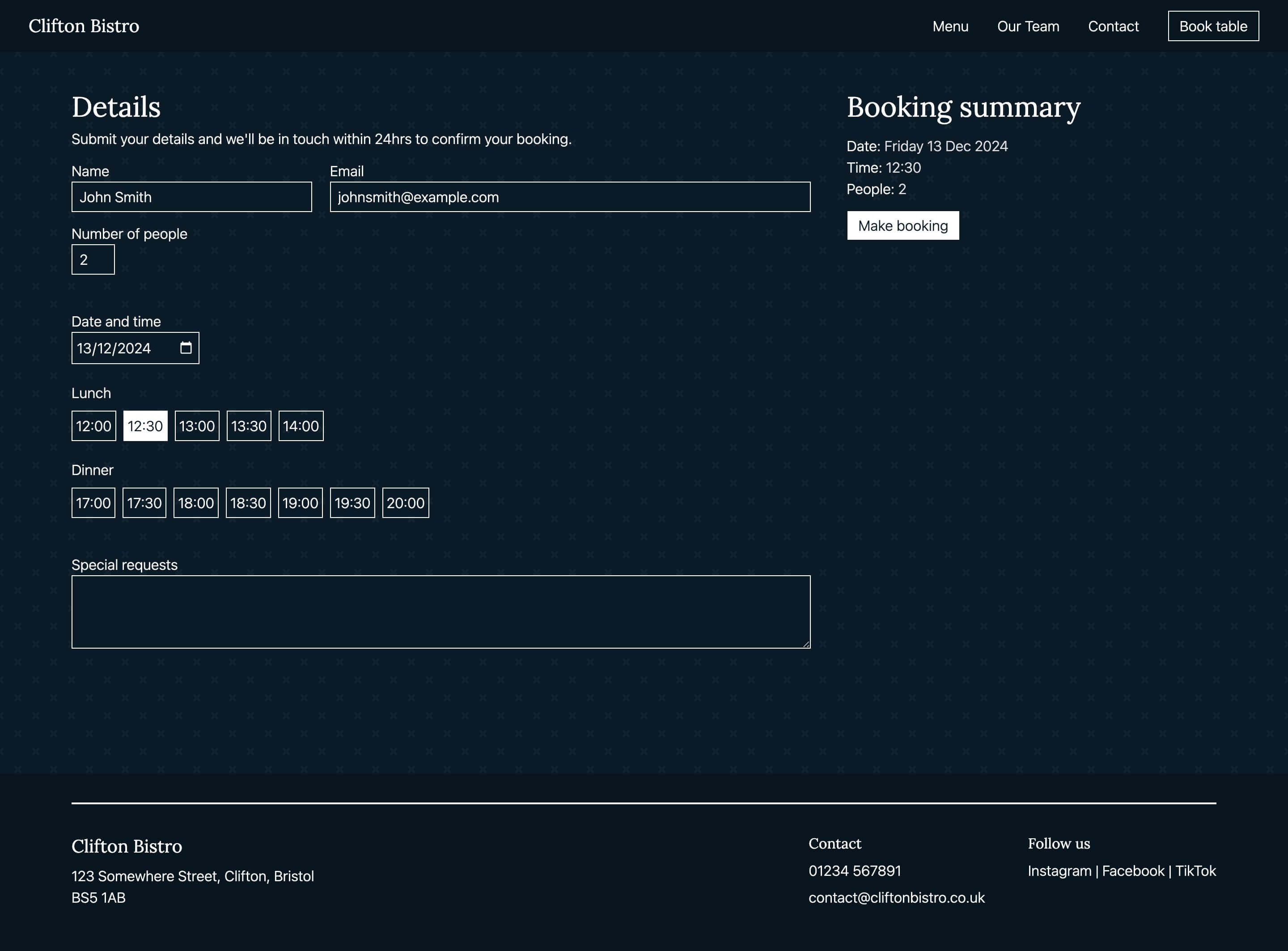Click the Name input field
This screenshot has height=951, width=1288.
[x=192, y=196]
